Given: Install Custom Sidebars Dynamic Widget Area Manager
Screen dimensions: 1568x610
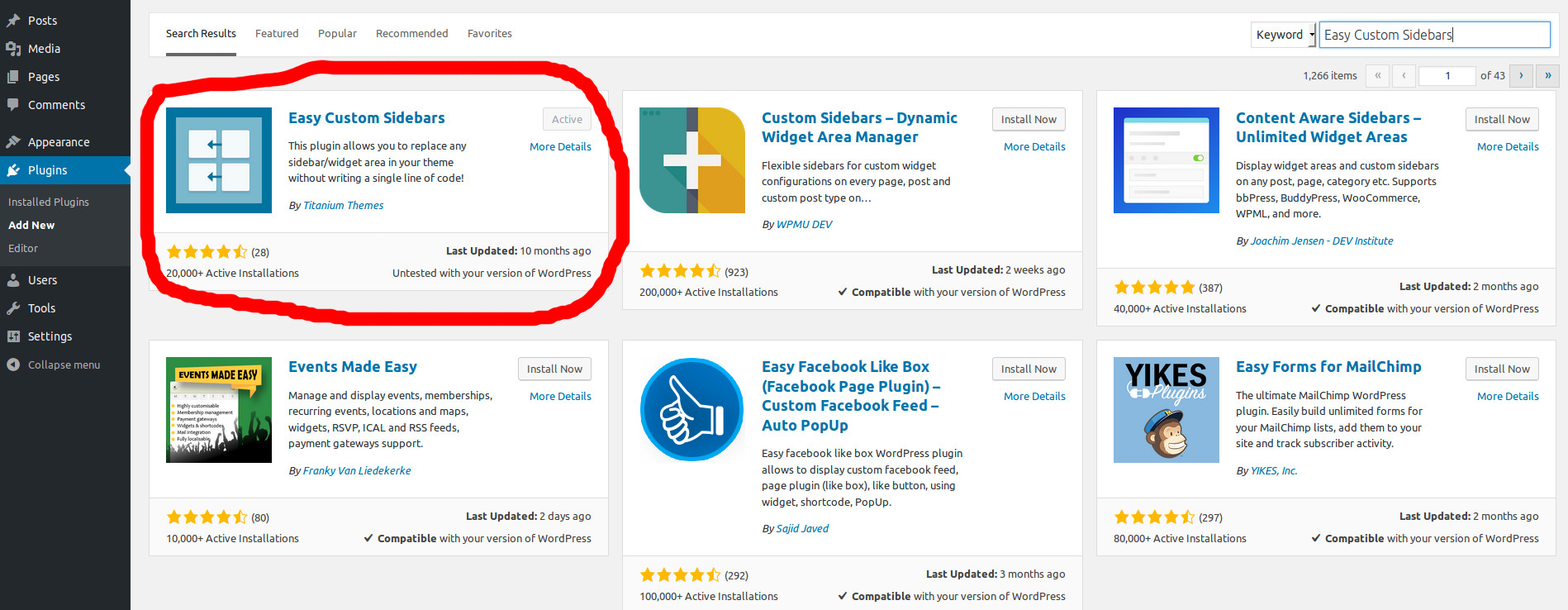Looking at the screenshot, I should point(1029,119).
